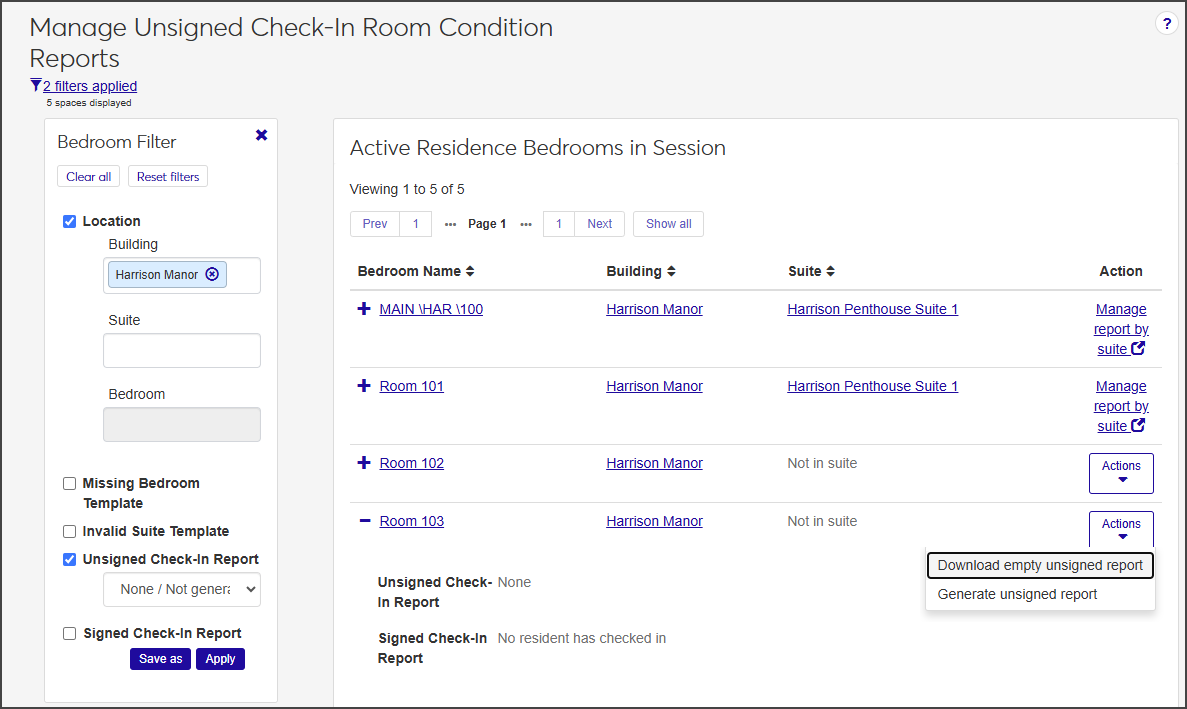Uncheck the Location filter checkbox
This screenshot has width=1187, height=709.
click(x=70, y=221)
